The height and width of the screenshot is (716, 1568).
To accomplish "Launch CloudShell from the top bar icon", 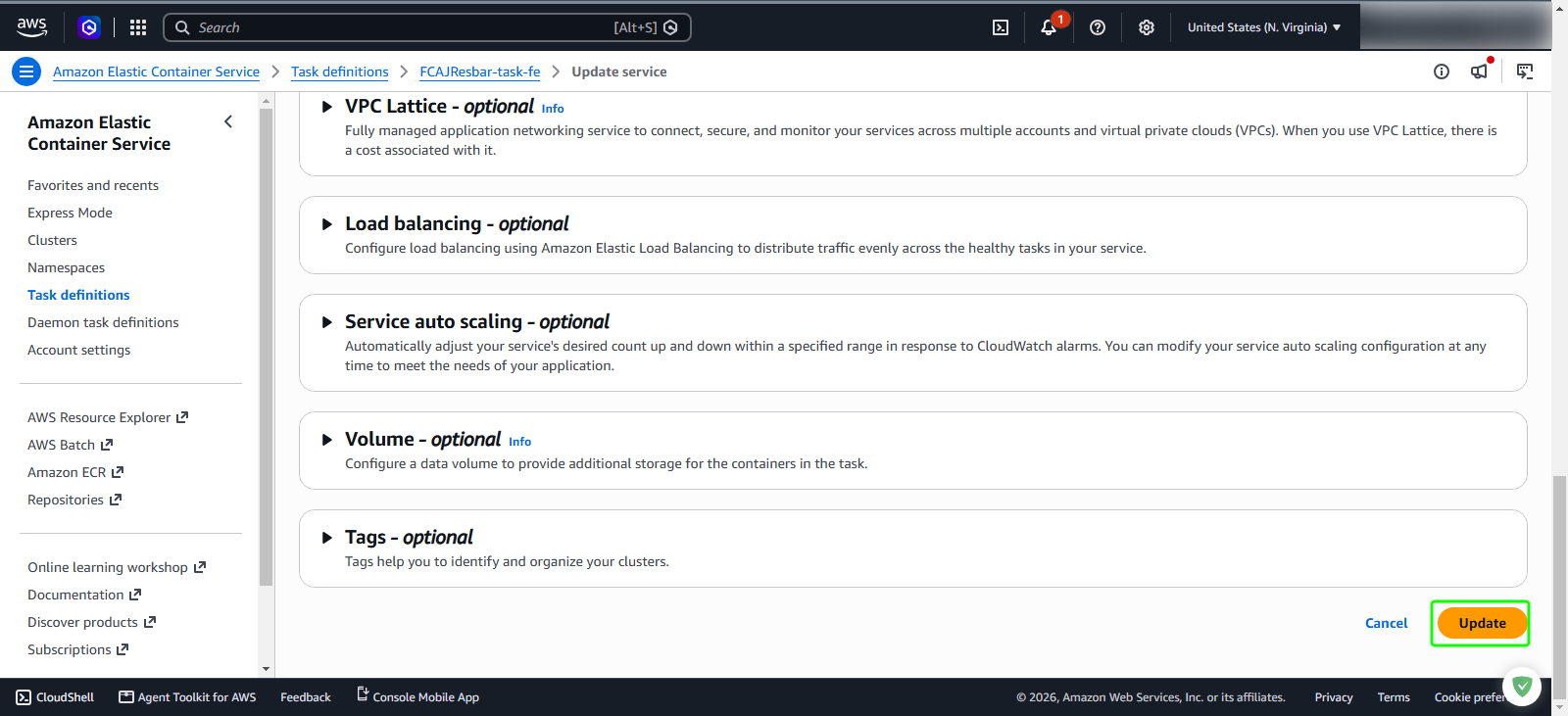I will [1001, 27].
